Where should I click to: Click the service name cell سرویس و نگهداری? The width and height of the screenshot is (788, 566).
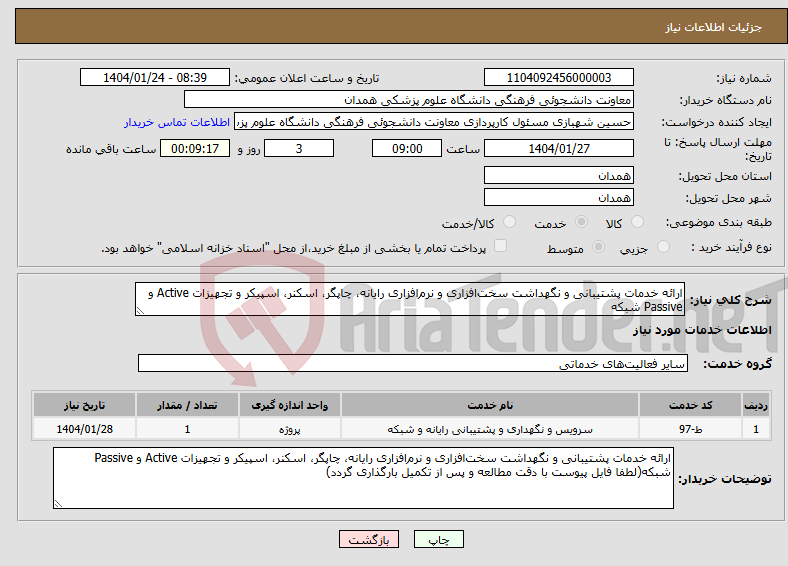(490, 429)
